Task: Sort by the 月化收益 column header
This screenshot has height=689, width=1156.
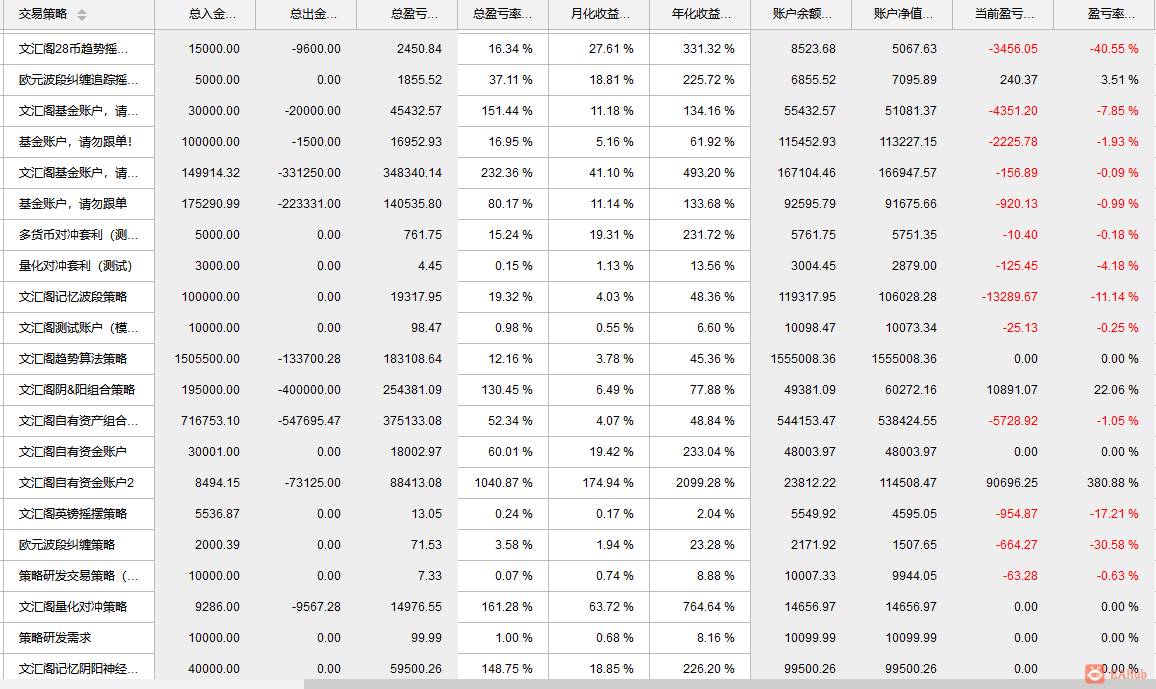Action: (600, 15)
